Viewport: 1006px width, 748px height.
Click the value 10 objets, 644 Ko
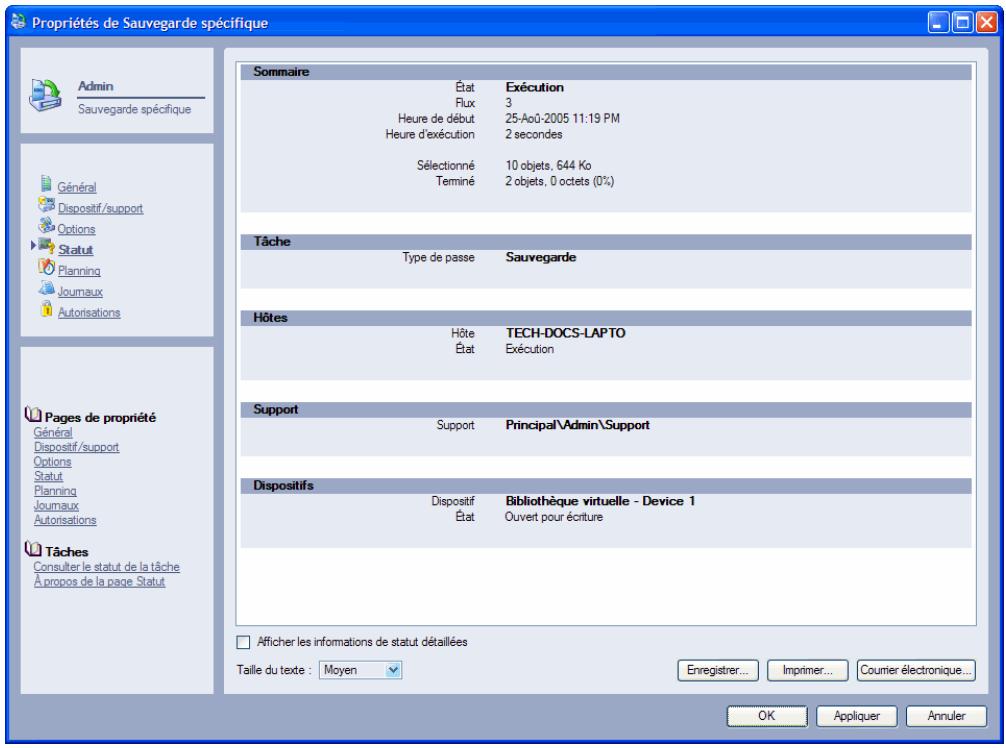548,166
